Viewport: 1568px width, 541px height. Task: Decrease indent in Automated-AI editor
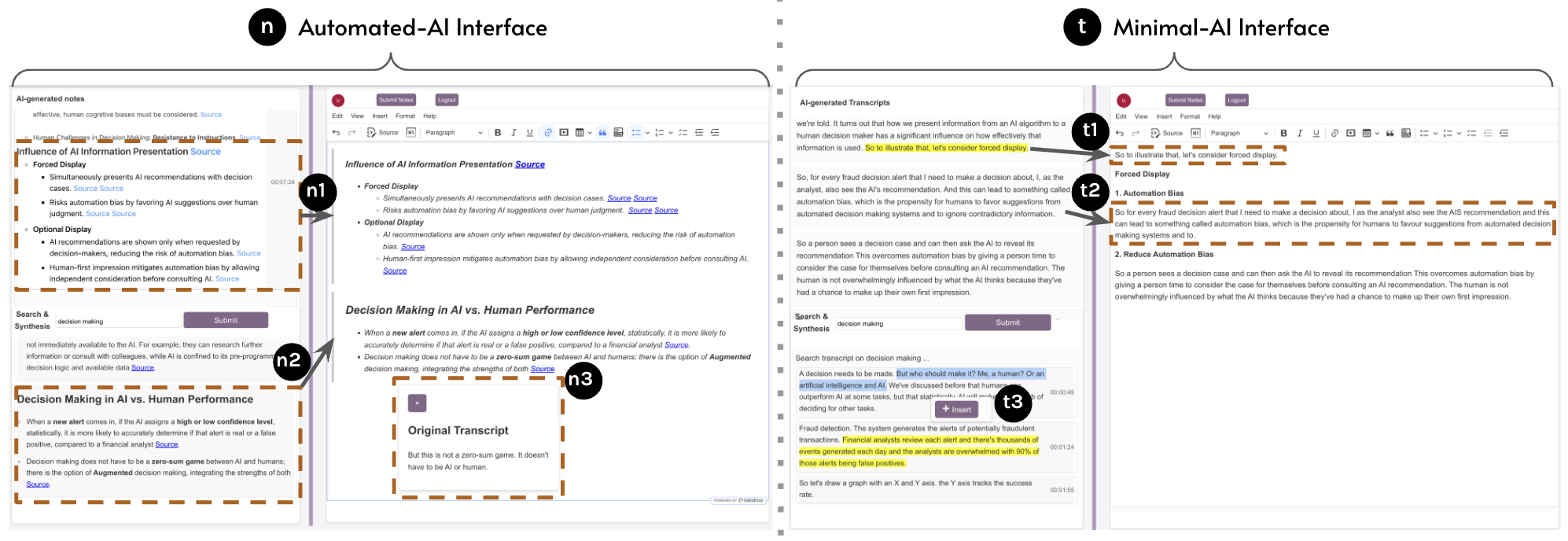[x=699, y=132]
